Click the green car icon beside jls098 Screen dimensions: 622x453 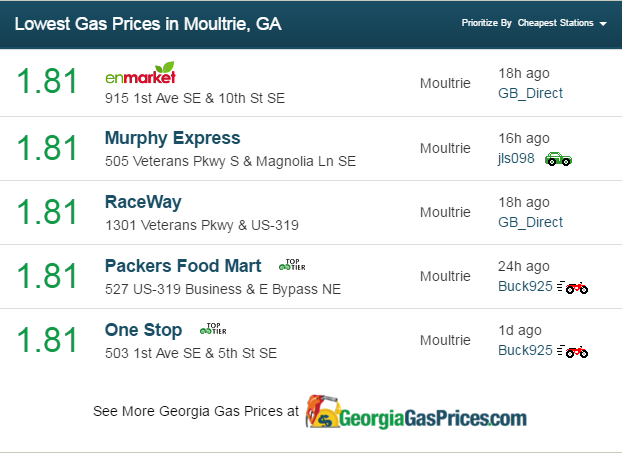(558, 159)
